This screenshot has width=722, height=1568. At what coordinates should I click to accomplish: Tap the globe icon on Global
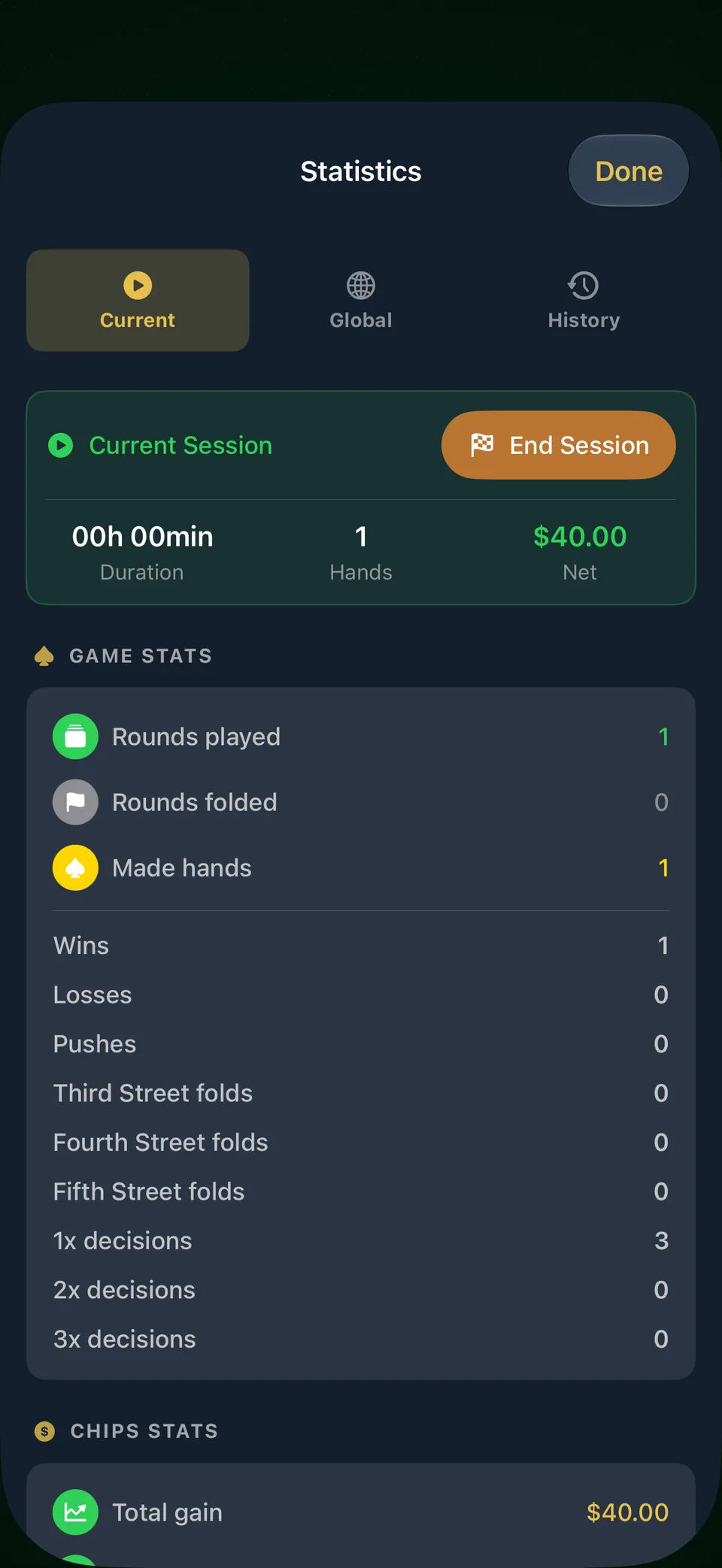click(x=361, y=286)
